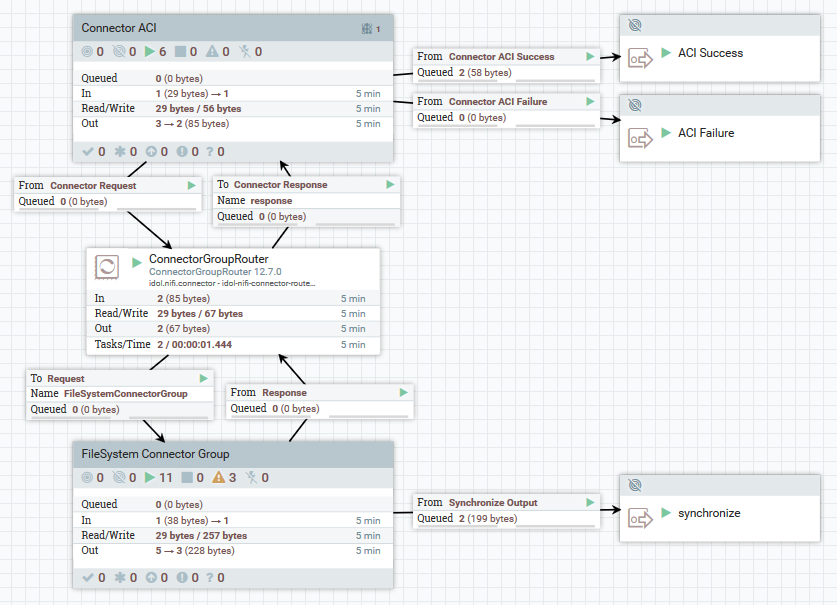Click the running status arrow next to ConnectorGroupRouter
Image resolution: width=837 pixels, height=605 pixels.
pyautogui.click(x=138, y=262)
